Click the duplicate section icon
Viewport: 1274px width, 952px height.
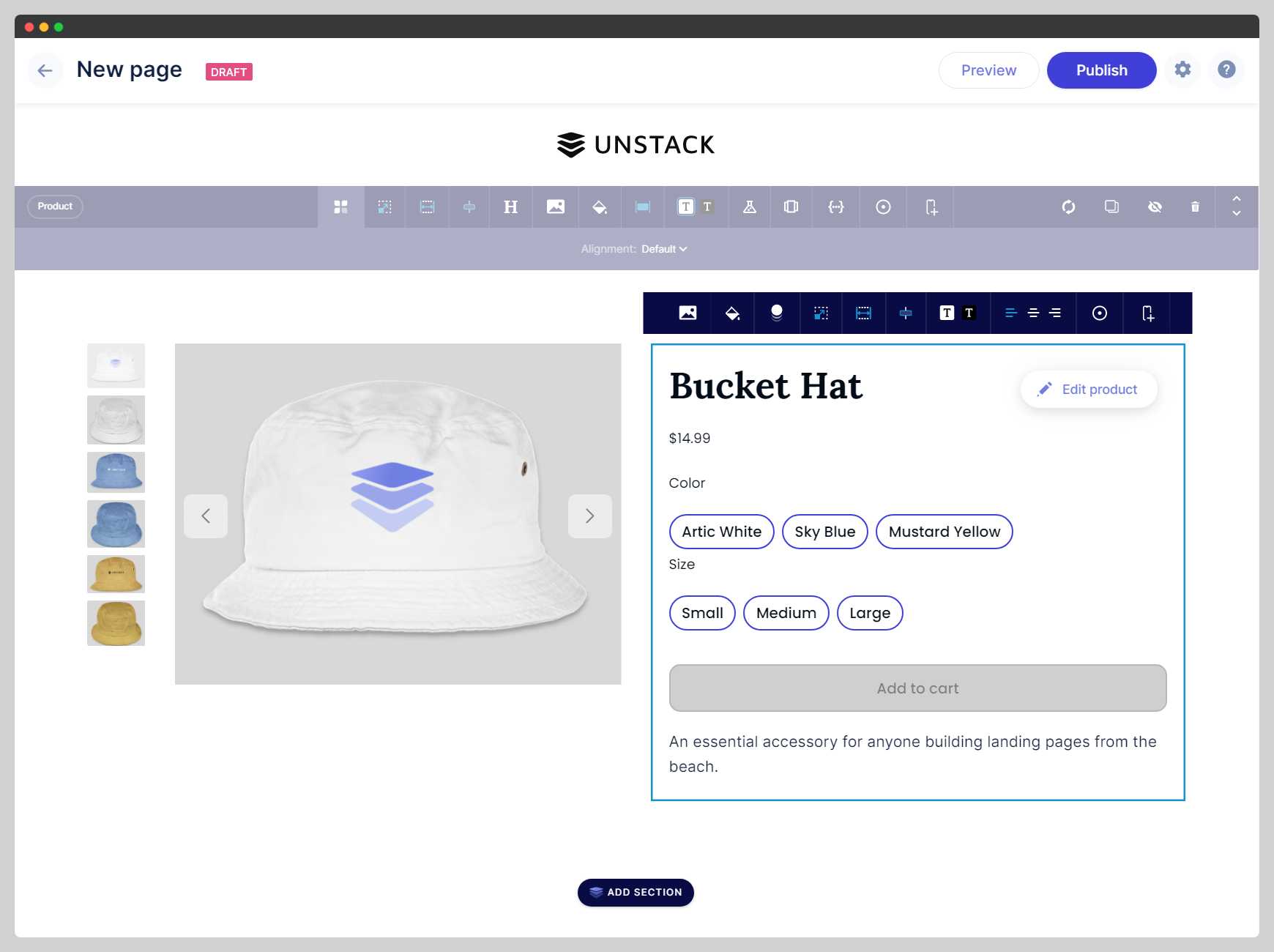point(1111,207)
